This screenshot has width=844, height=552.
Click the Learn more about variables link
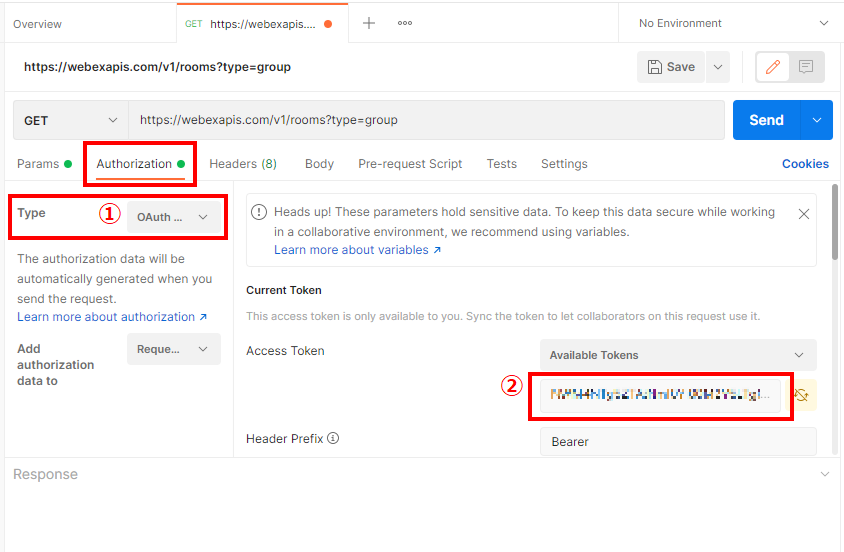coord(357,250)
